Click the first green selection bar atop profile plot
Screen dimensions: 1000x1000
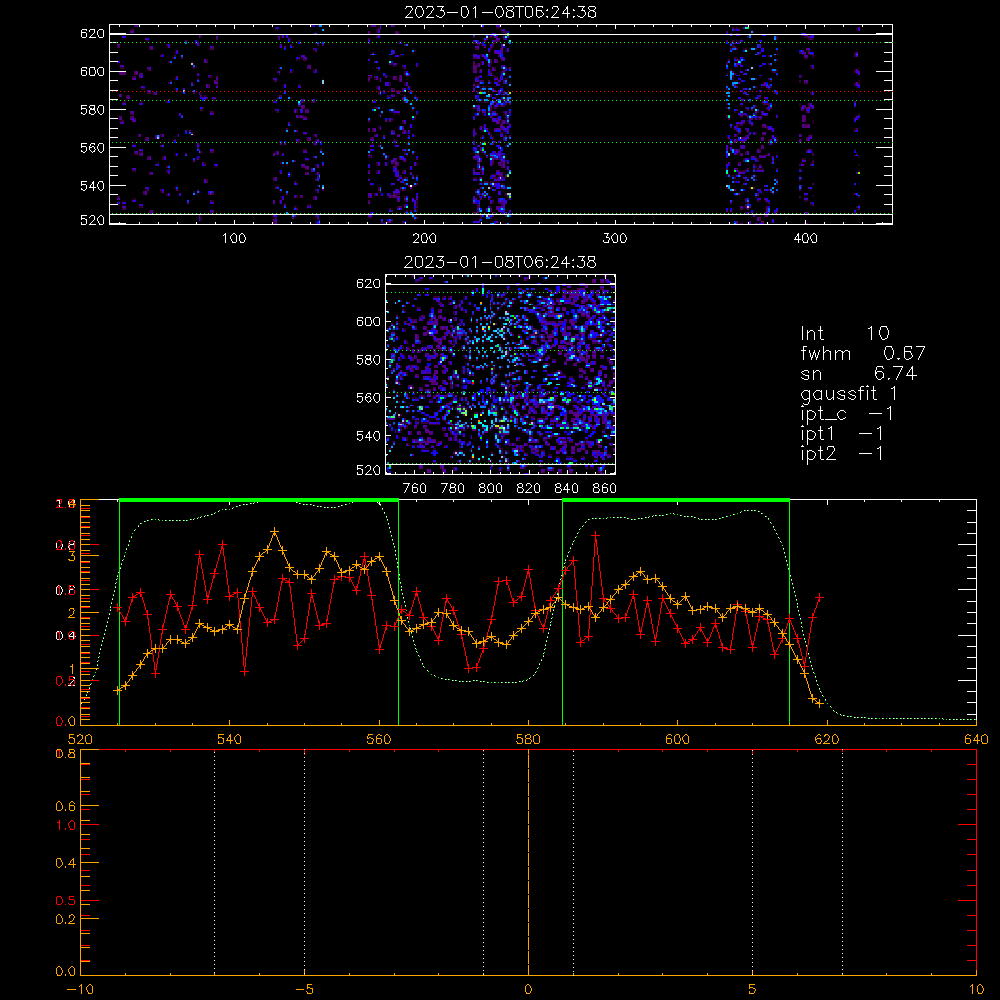click(259, 501)
